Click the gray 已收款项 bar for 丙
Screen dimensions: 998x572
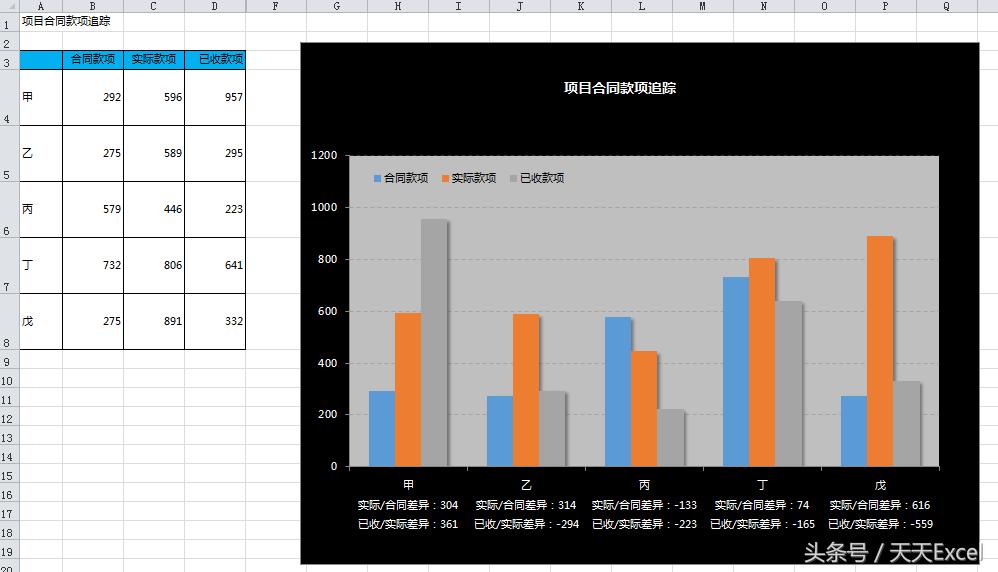pyautogui.click(x=671, y=438)
